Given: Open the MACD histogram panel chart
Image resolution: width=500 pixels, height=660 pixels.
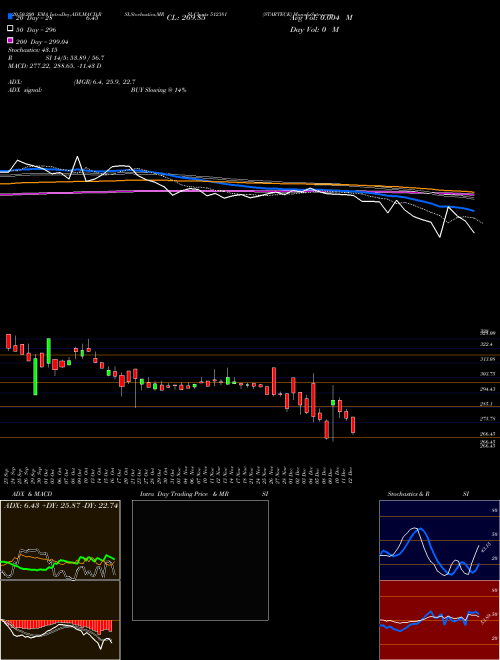Looking at the screenshot, I should click(x=60, y=620).
